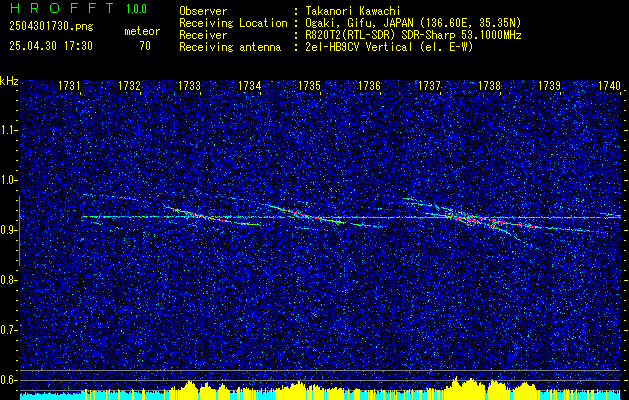Select antenna text 2el-HB9CV Vertical
Screen dimensions: 629x400
(x=359, y=47)
